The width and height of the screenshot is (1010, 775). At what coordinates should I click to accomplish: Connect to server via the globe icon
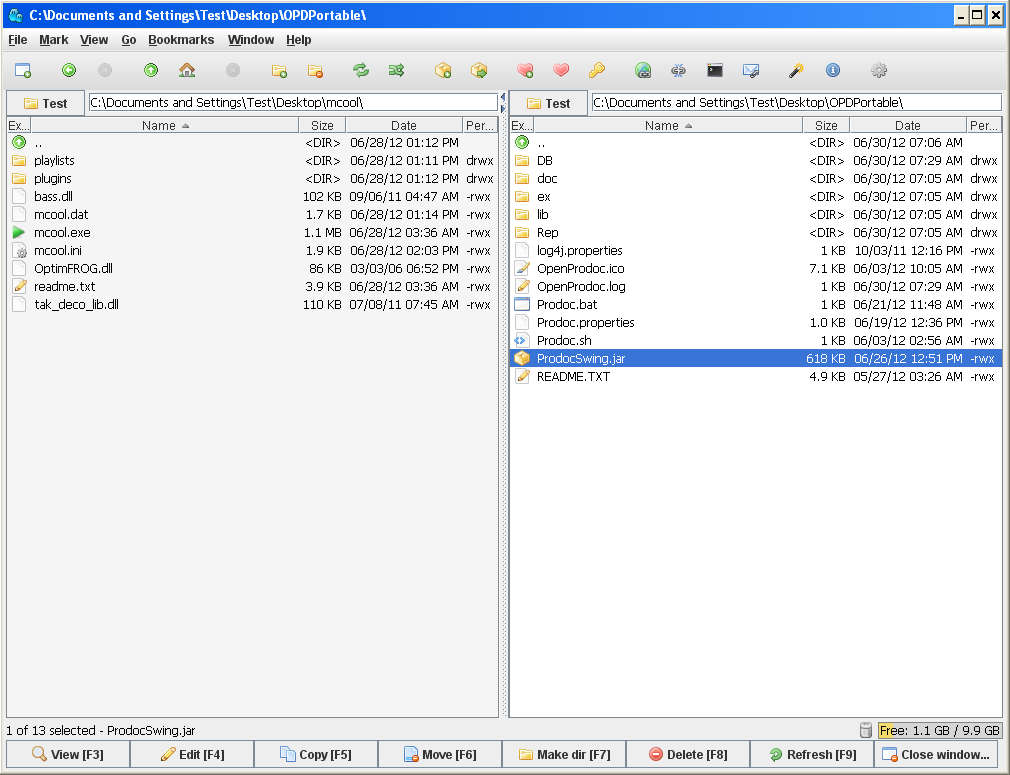click(643, 70)
